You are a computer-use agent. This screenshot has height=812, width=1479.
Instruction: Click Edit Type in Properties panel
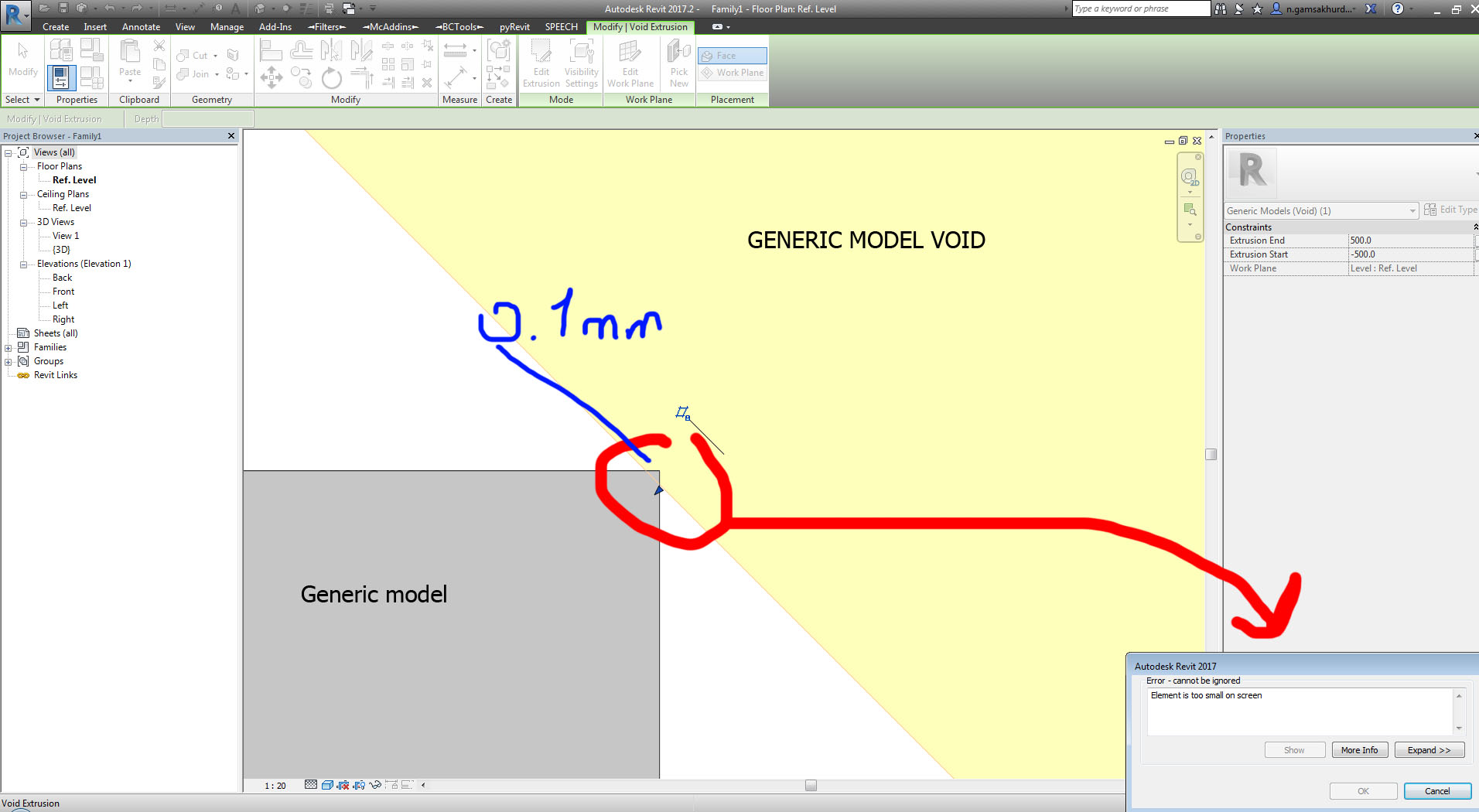[1450, 210]
